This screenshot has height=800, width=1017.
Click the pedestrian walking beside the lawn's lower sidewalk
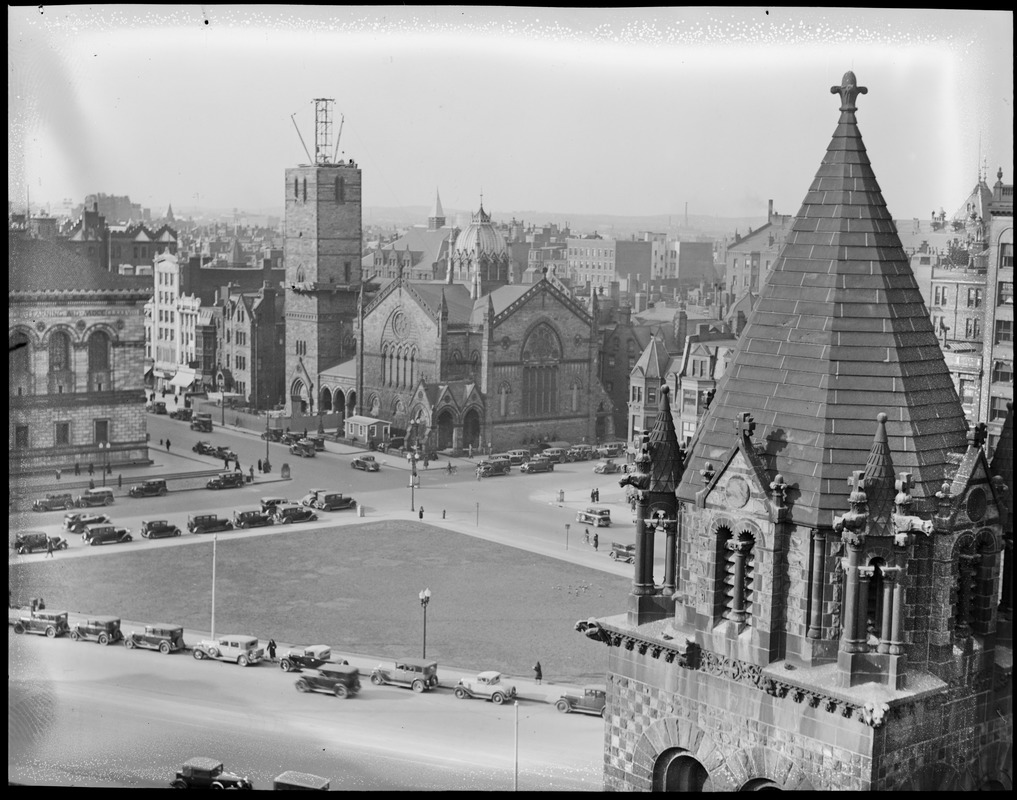tap(538, 672)
